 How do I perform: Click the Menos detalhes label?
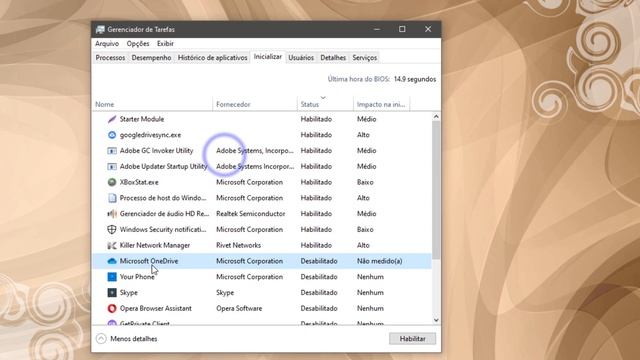click(134, 339)
